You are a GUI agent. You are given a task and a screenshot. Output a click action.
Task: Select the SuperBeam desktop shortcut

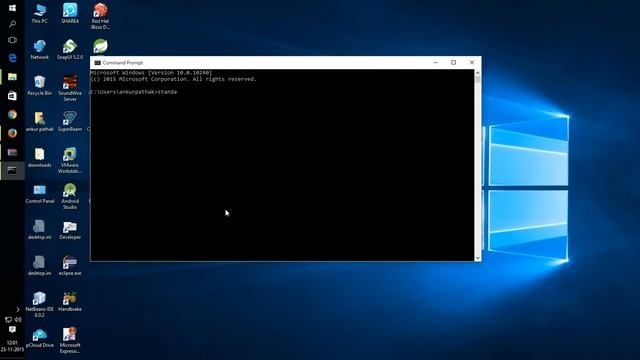coord(70,122)
